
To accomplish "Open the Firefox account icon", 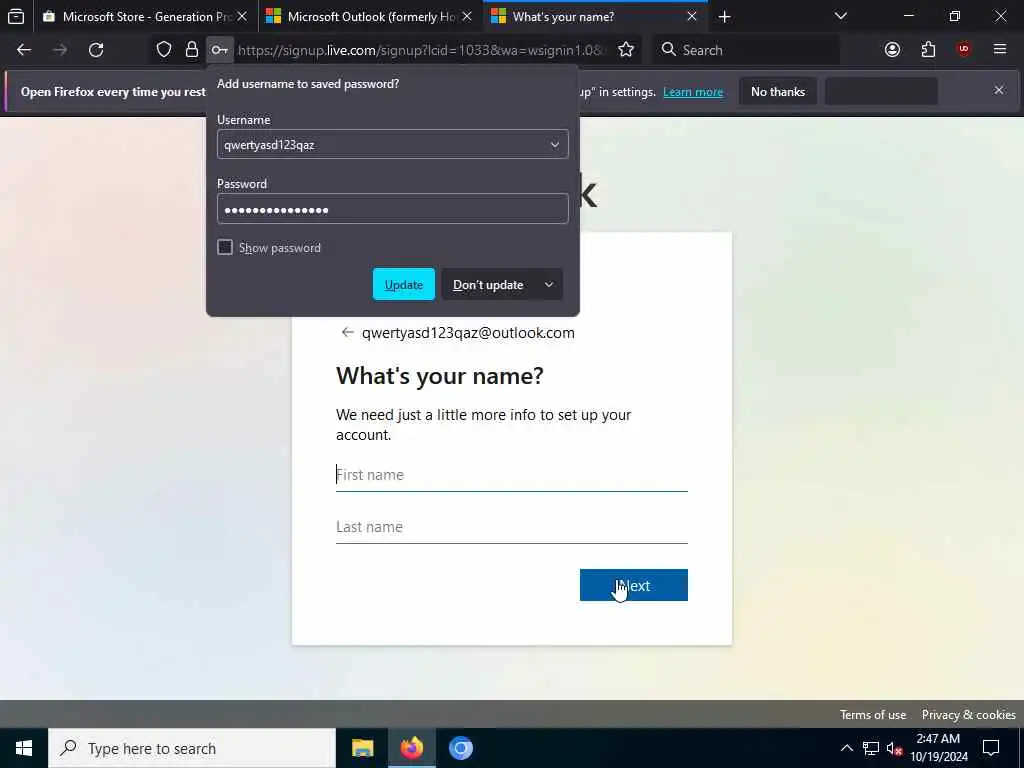I will coord(892,50).
